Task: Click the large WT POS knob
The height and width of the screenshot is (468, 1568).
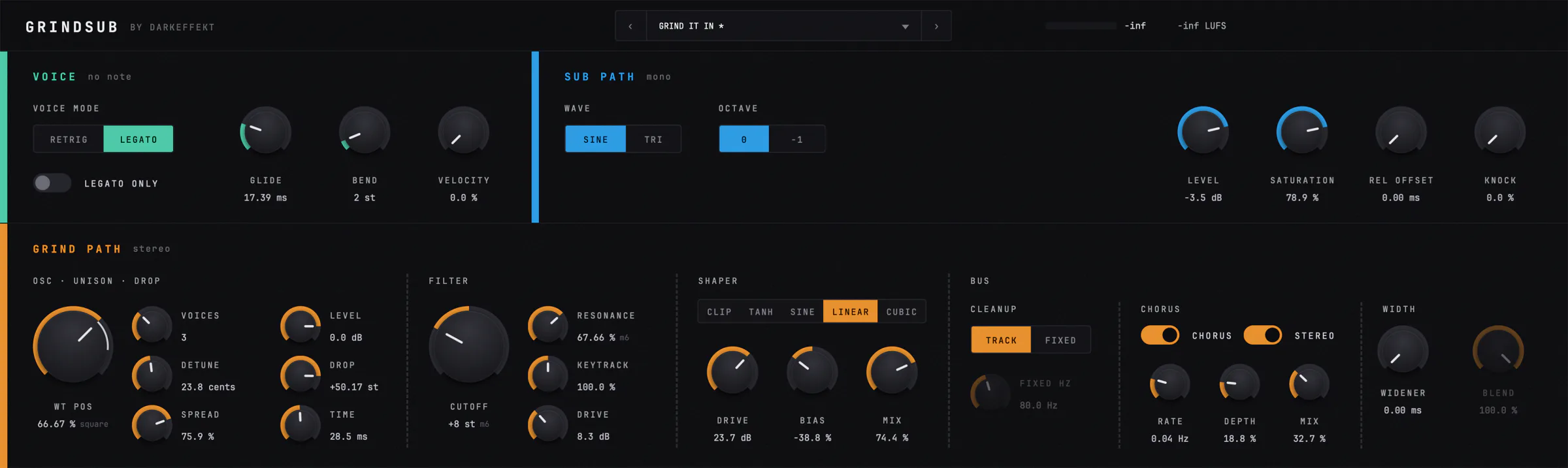Action: [x=73, y=345]
